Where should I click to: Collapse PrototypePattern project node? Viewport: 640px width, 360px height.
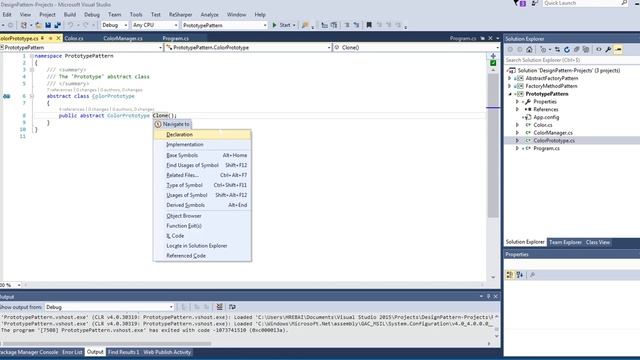coord(510,94)
